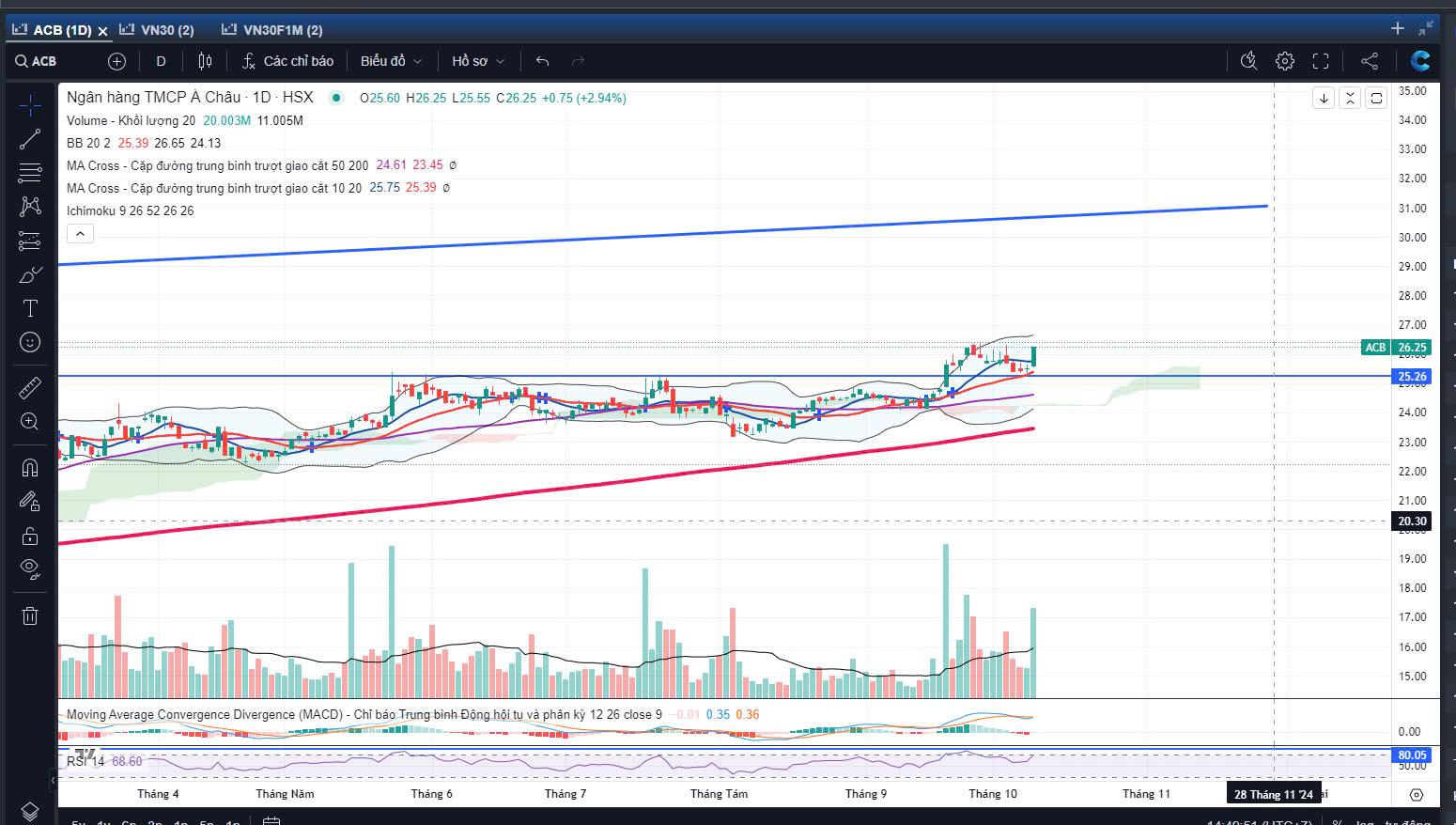Open the candlestick chart type selector

pyautogui.click(x=205, y=61)
